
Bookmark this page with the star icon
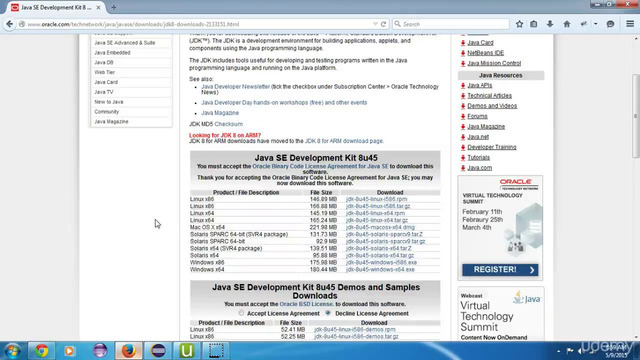[x=519, y=24]
